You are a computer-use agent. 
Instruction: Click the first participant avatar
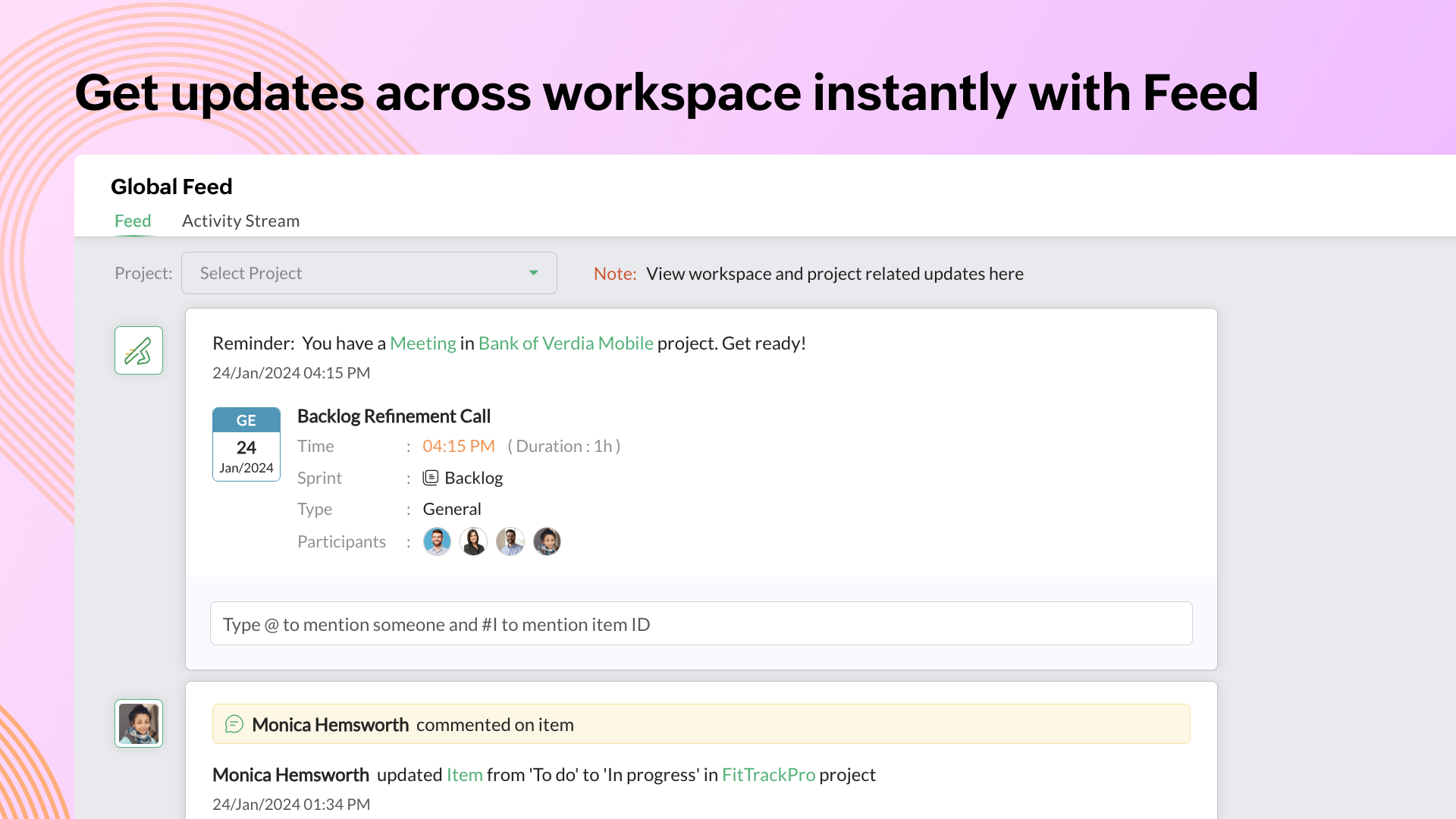pyautogui.click(x=437, y=541)
